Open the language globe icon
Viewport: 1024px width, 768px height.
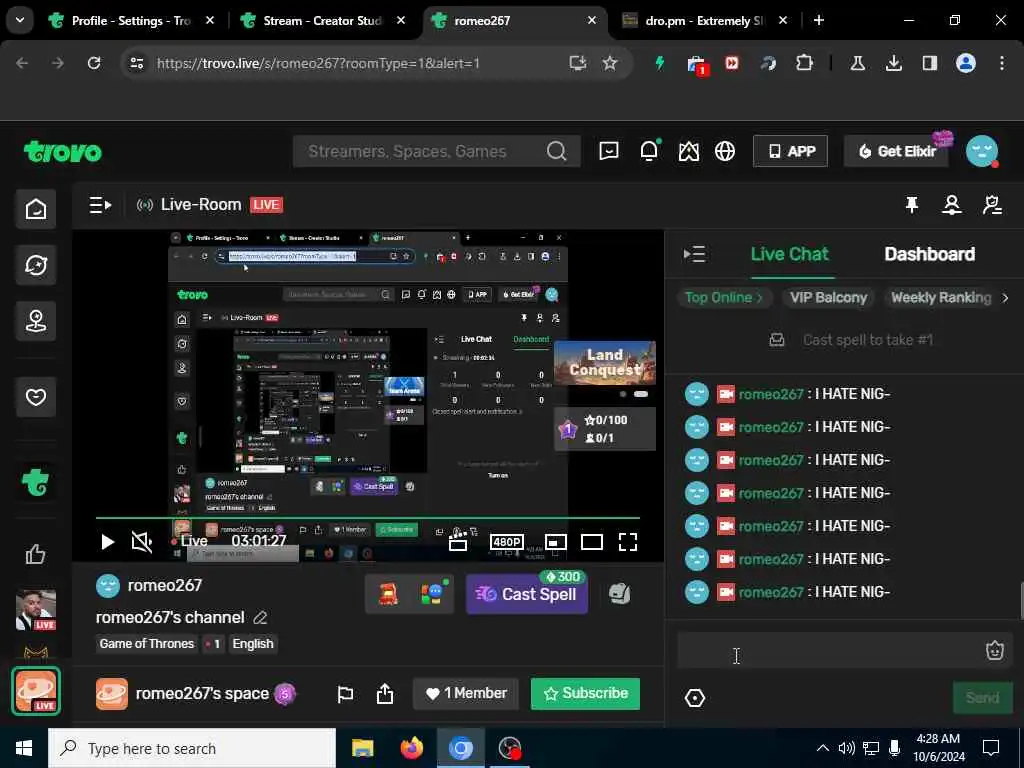tap(725, 152)
